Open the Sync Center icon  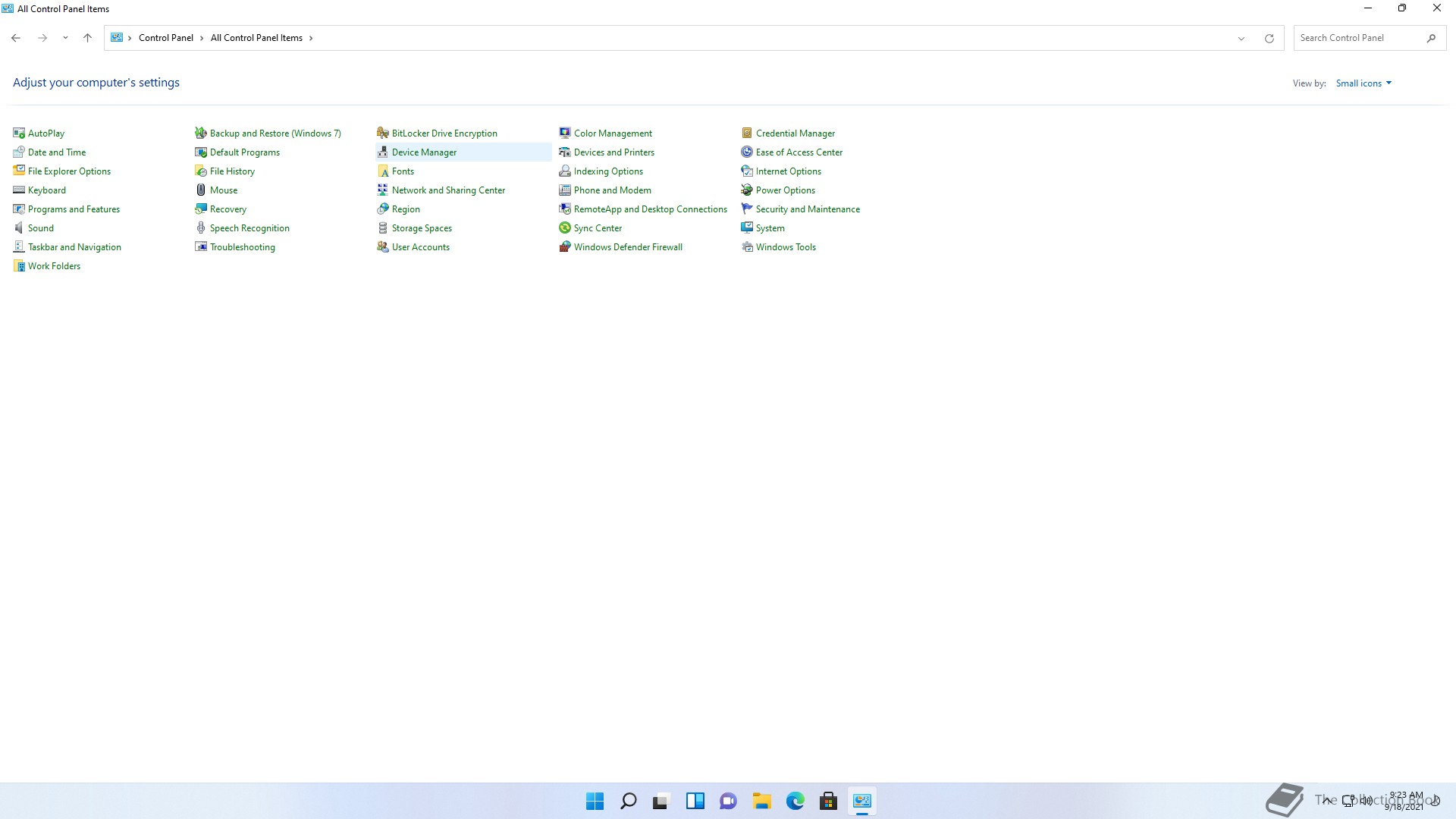565,227
